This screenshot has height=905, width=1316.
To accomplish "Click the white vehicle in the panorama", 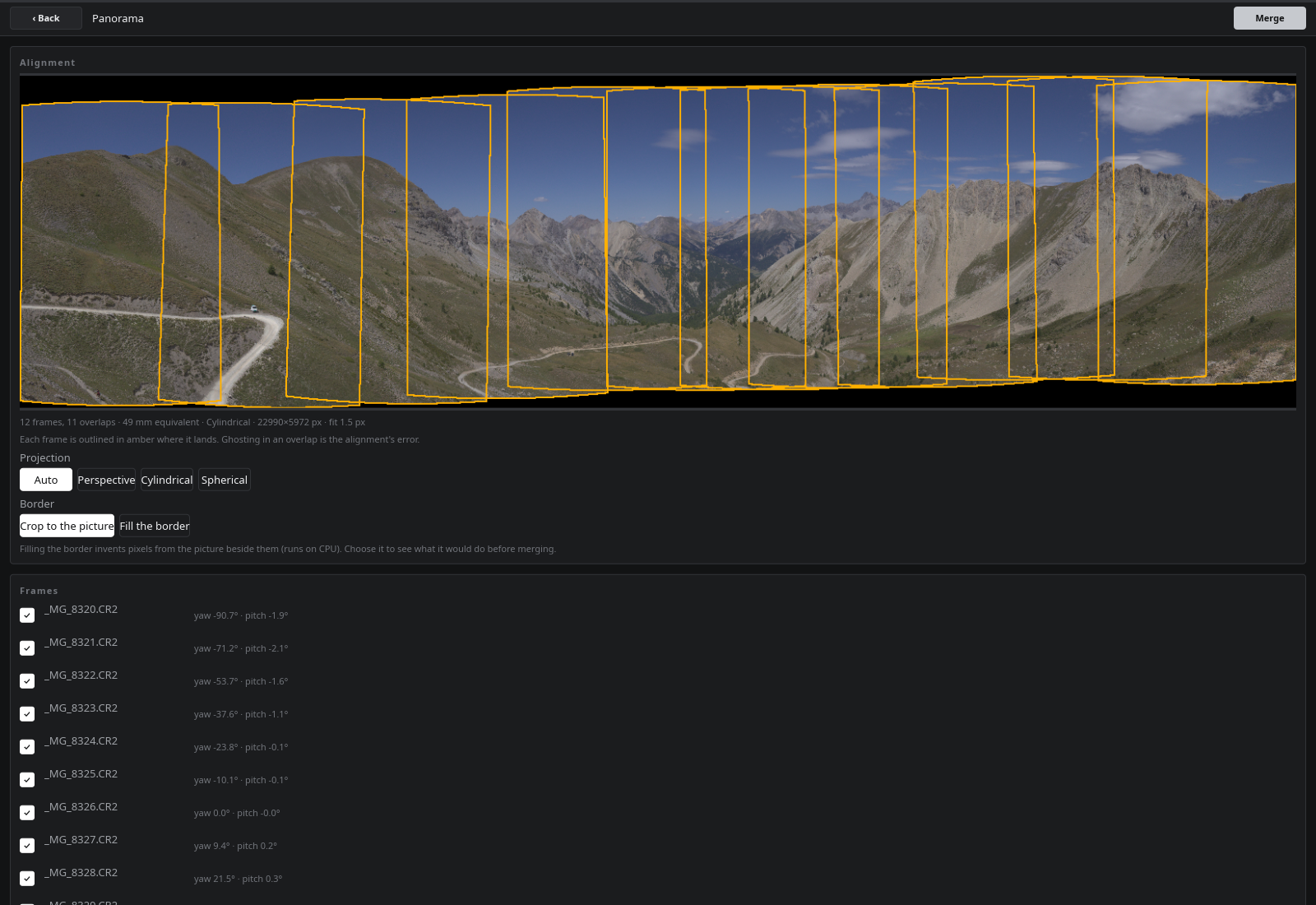I will [254, 309].
